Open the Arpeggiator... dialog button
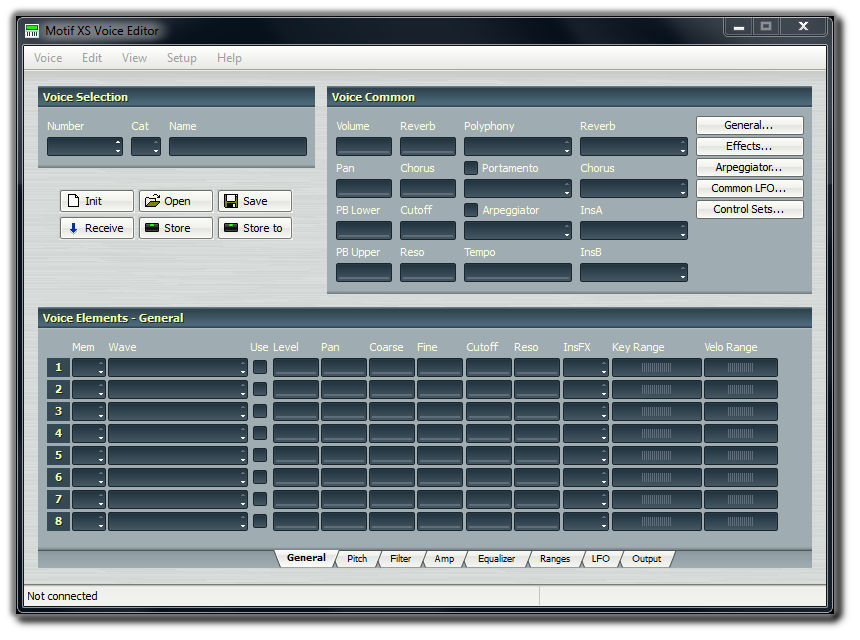This screenshot has width=860, height=640. coord(750,167)
